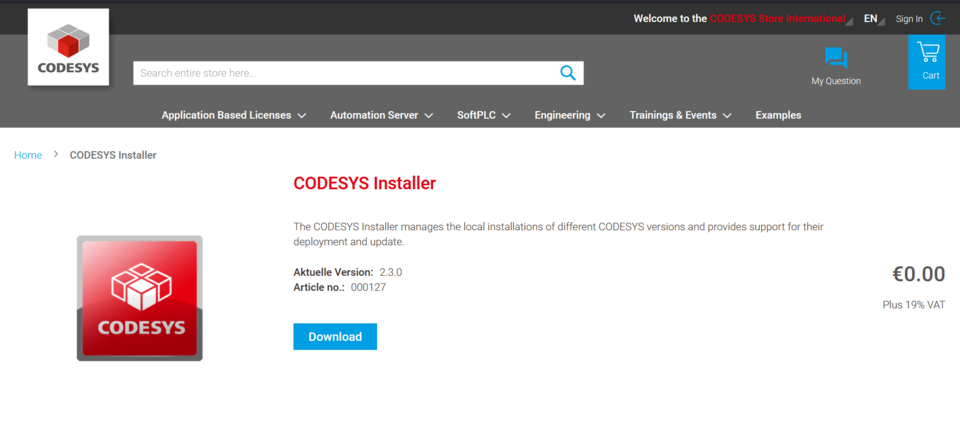Open CODESYS Store International store switcher
This screenshot has width=960, height=443.
(x=781, y=19)
